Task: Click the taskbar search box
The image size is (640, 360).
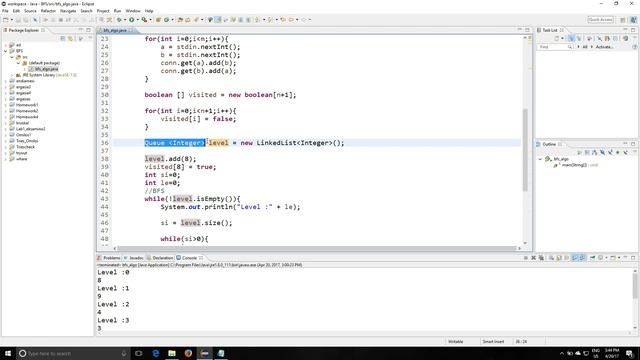Action: 73,353
